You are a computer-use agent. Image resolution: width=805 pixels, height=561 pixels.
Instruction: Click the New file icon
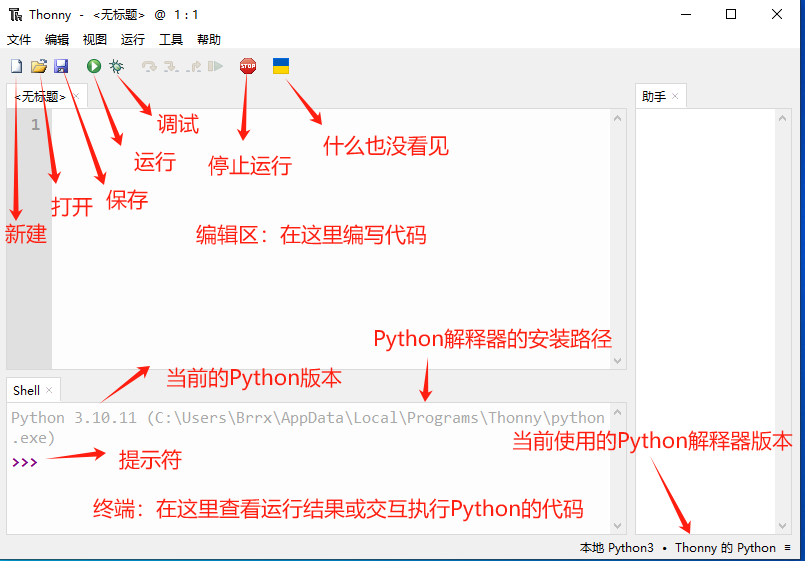click(16, 66)
